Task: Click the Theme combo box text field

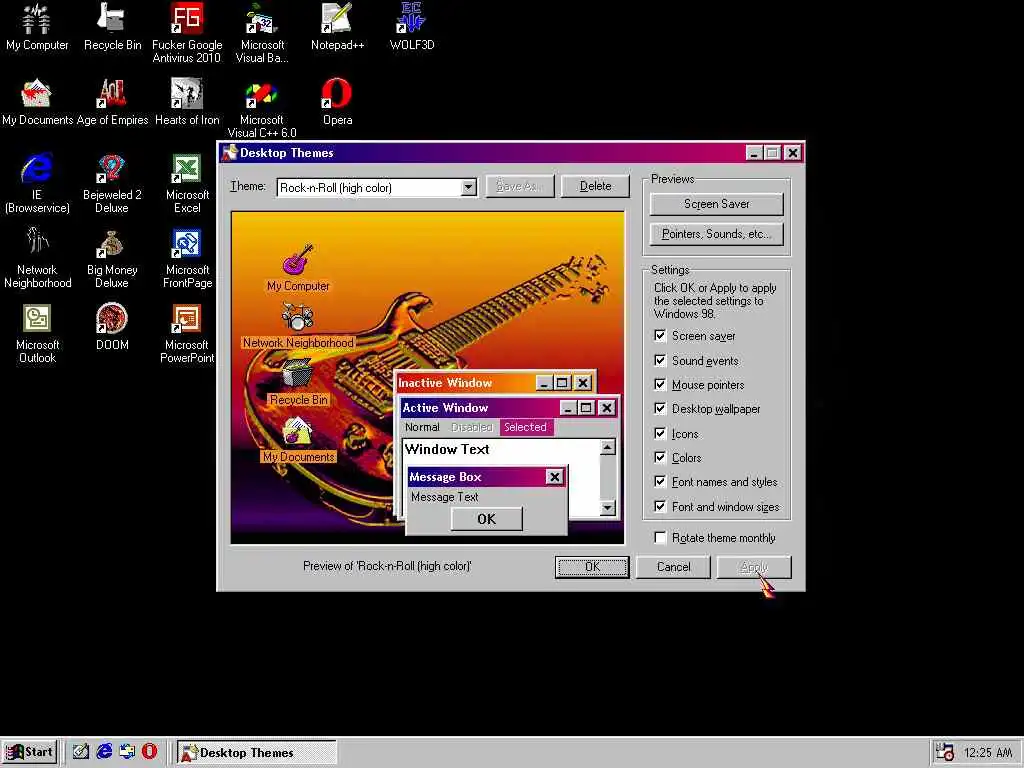Action: click(369, 187)
